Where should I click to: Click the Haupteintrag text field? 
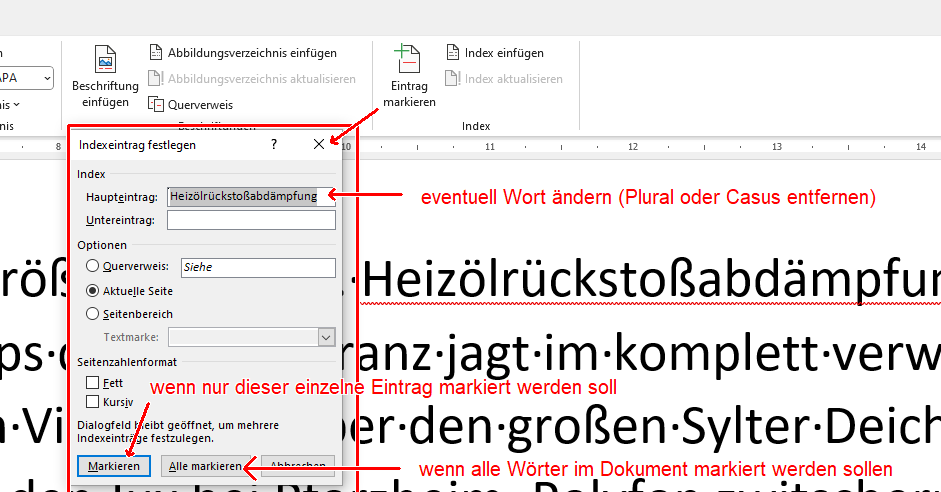(251, 197)
